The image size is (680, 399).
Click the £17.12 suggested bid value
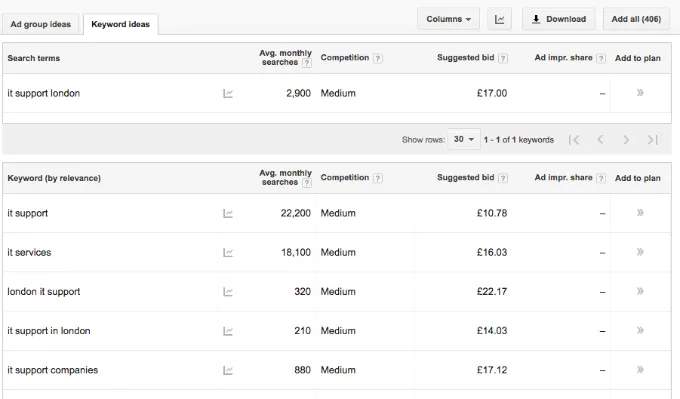(492, 370)
